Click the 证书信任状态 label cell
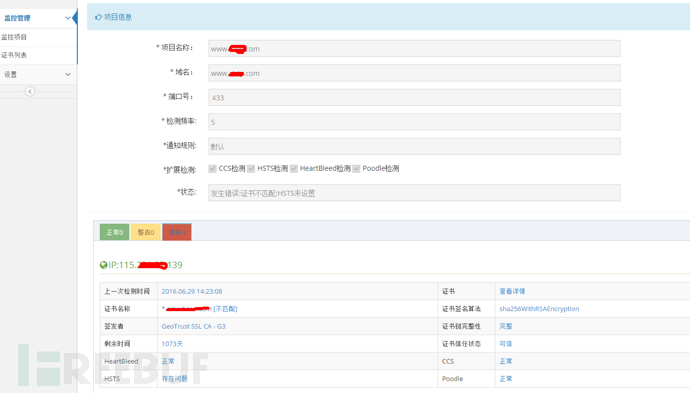The image size is (690, 393). point(466,344)
